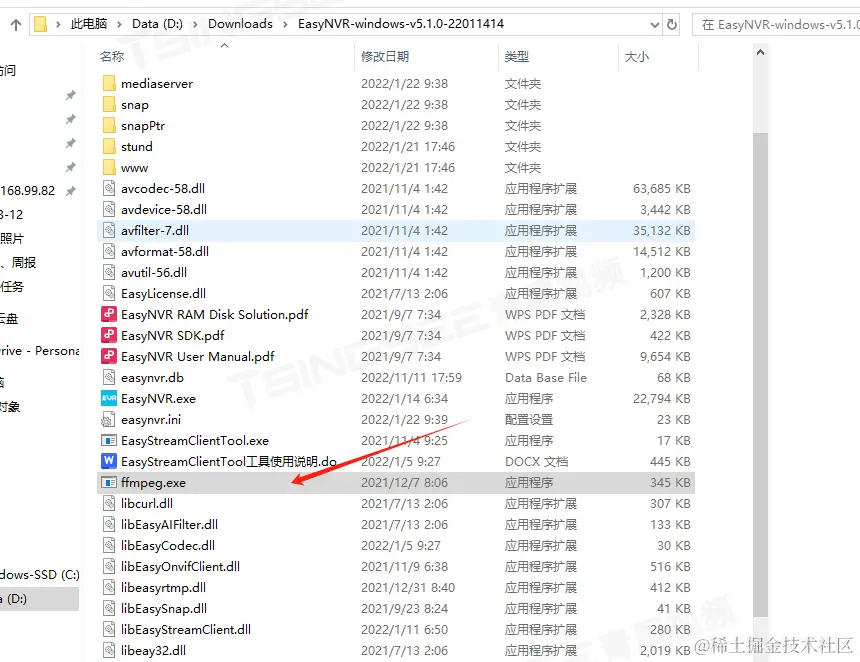Click the 配置设置 type cell of easynvr.ini
The image size is (860, 662).
coord(529,420)
